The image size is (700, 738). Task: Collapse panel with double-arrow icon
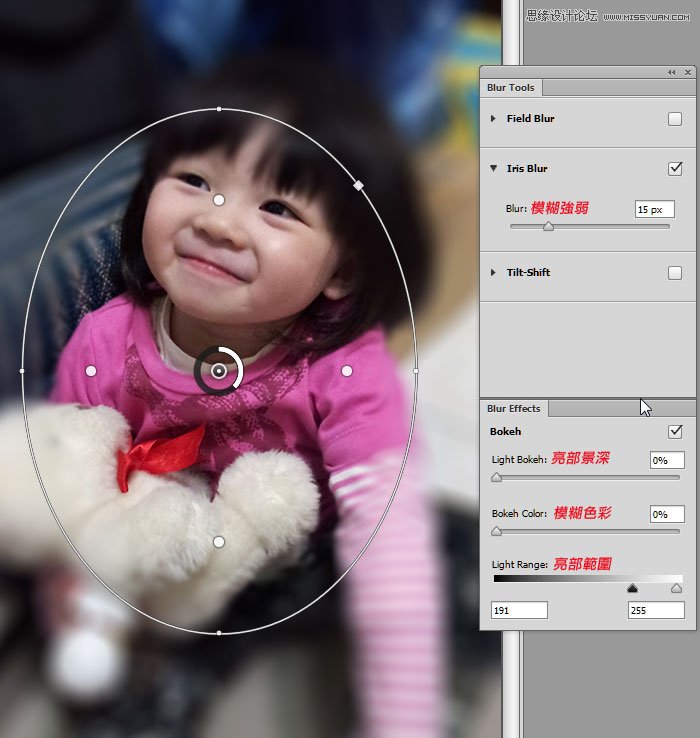click(671, 72)
